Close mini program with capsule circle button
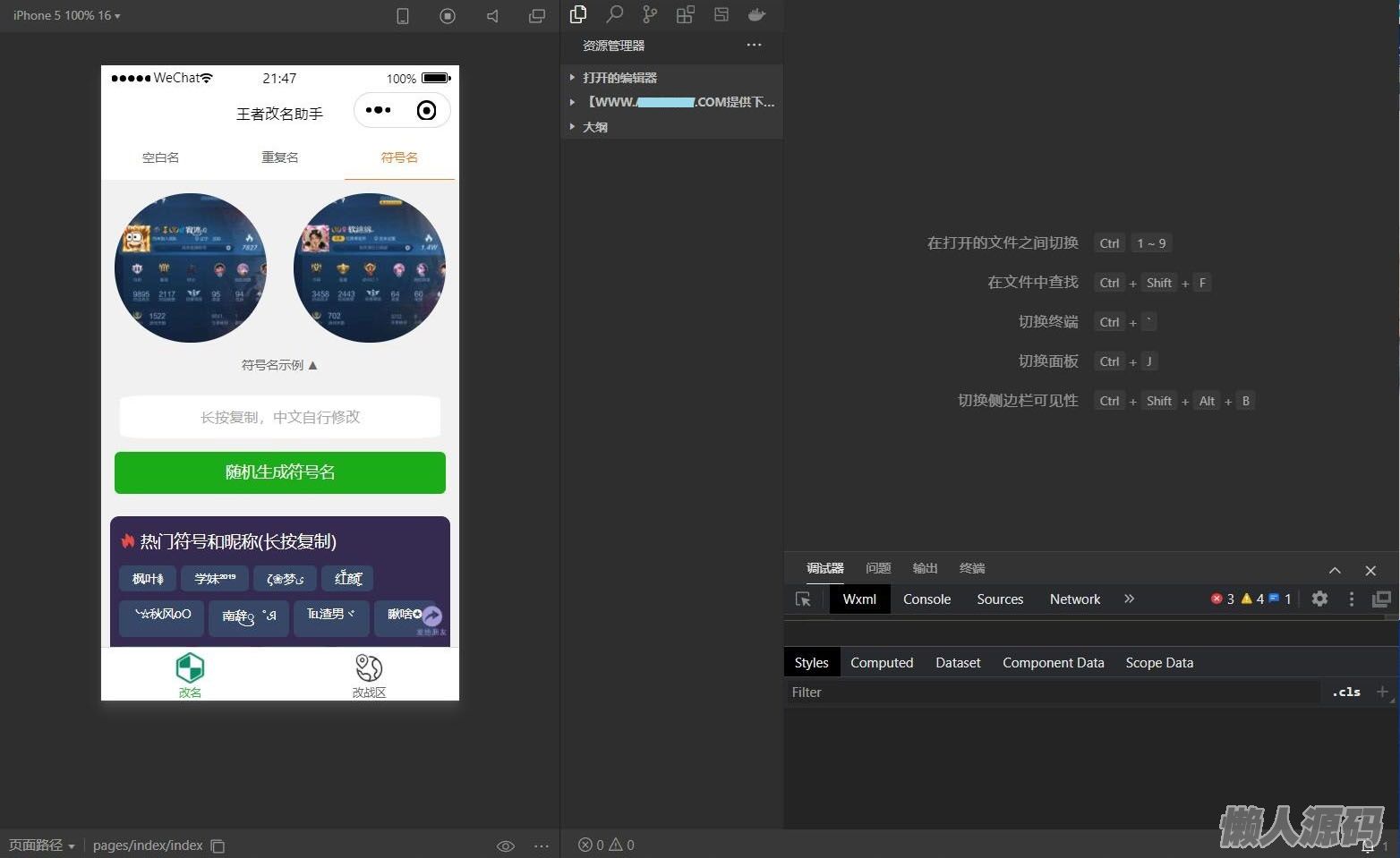 (427, 110)
